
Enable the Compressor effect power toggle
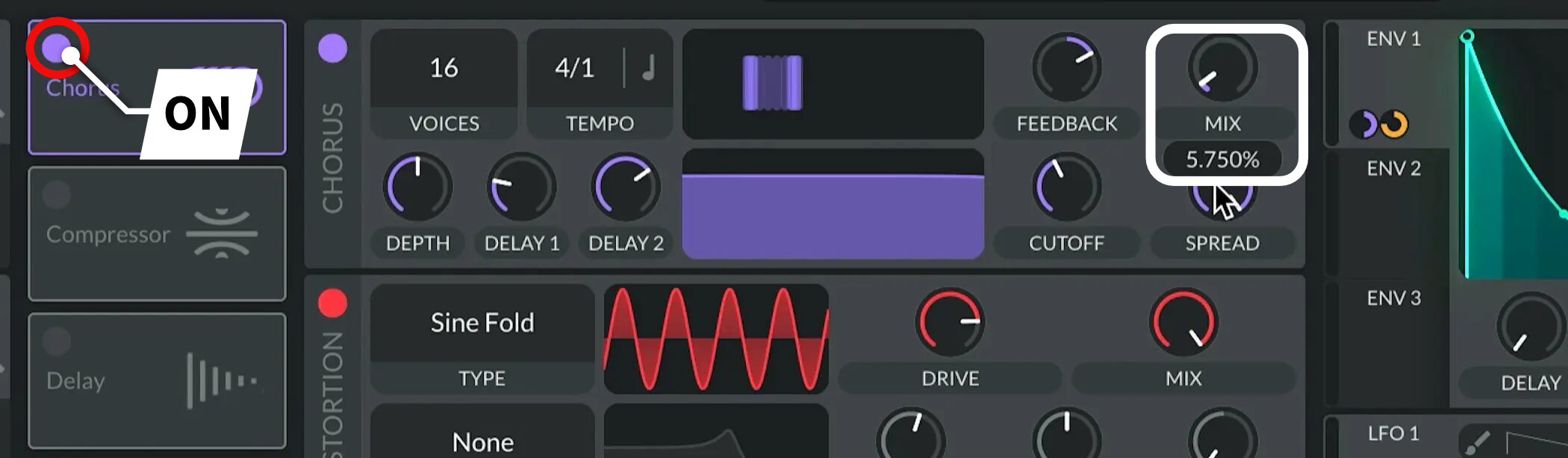tap(57, 195)
